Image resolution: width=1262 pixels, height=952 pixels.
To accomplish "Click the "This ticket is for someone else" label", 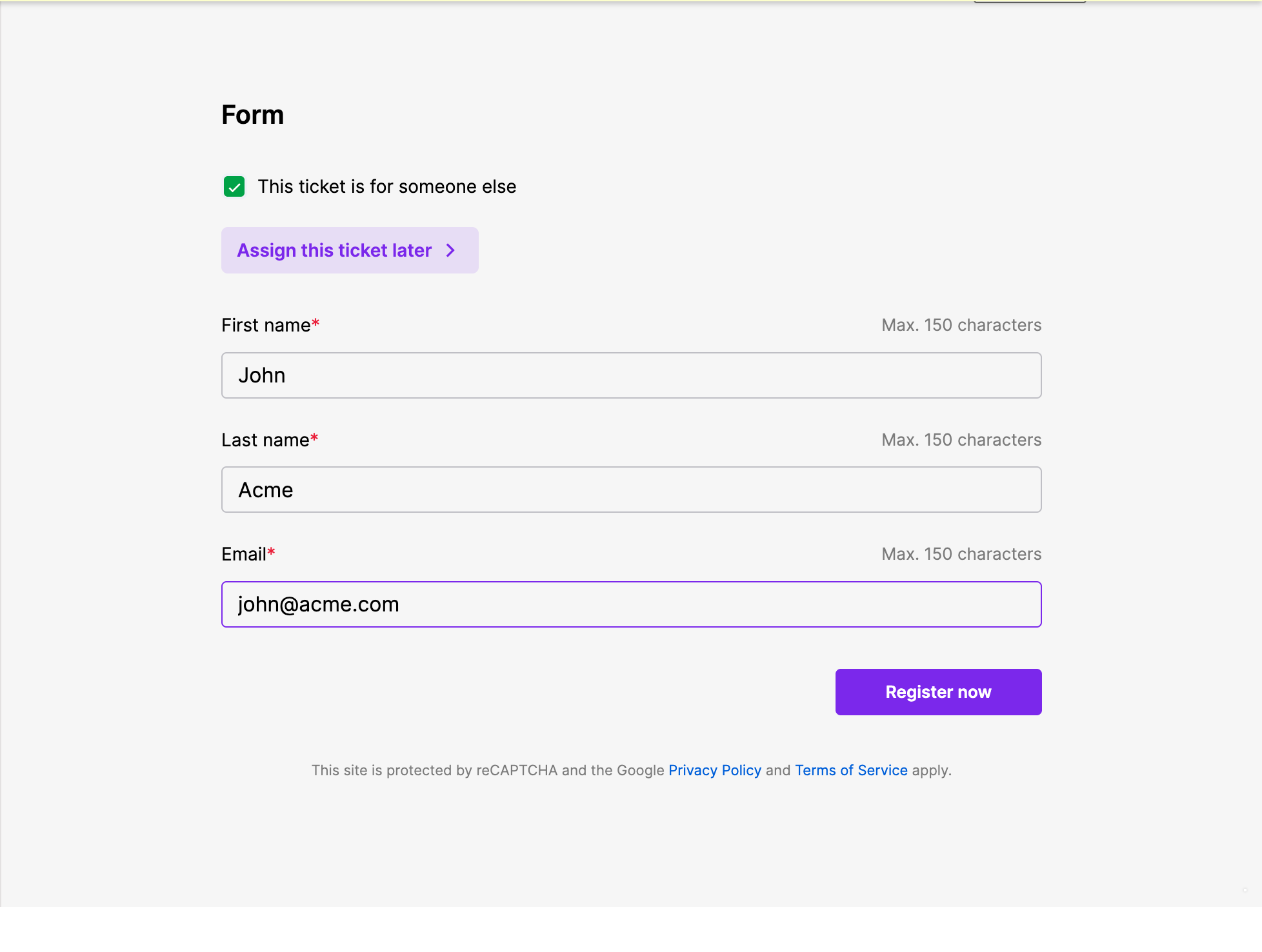I will [x=386, y=186].
